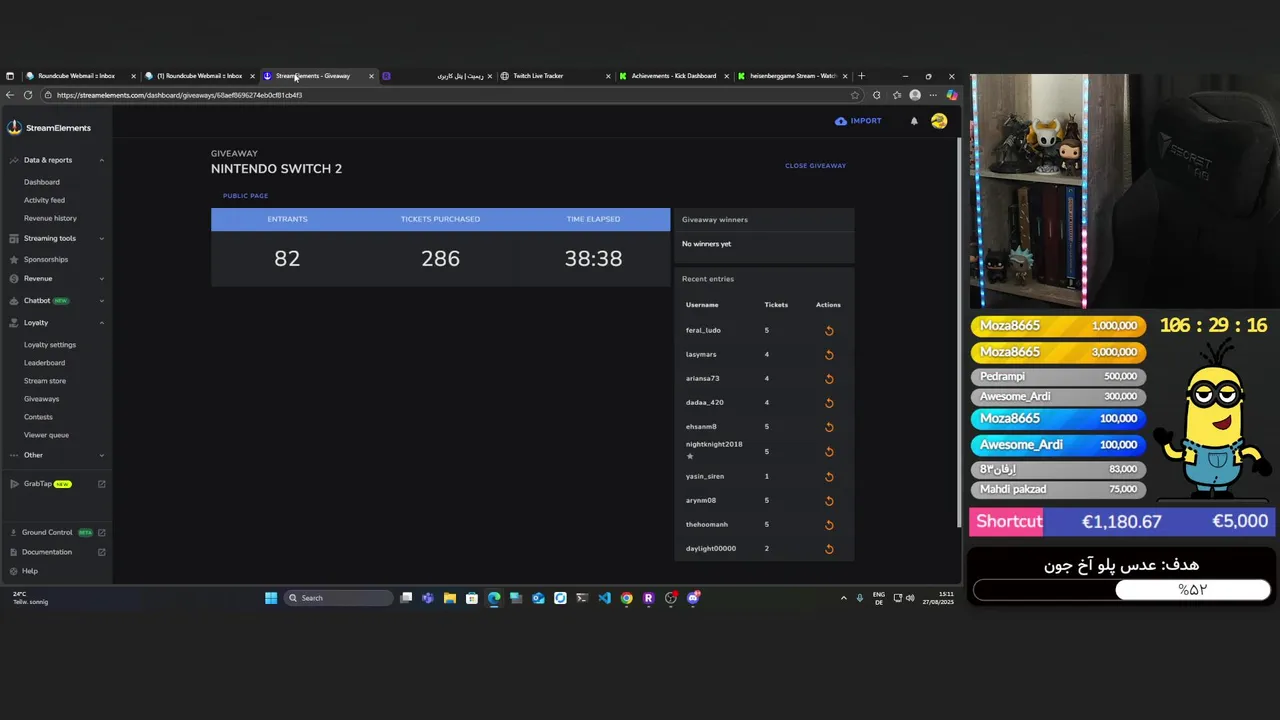Click the IMPORT button

858,121
